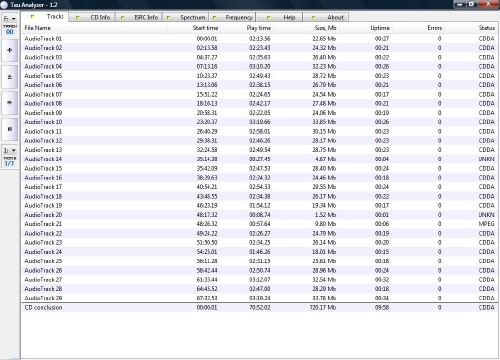This screenshot has height=360, width=500.
Task: Select the AudioTrack 26 file name
Action: click(x=43, y=270)
